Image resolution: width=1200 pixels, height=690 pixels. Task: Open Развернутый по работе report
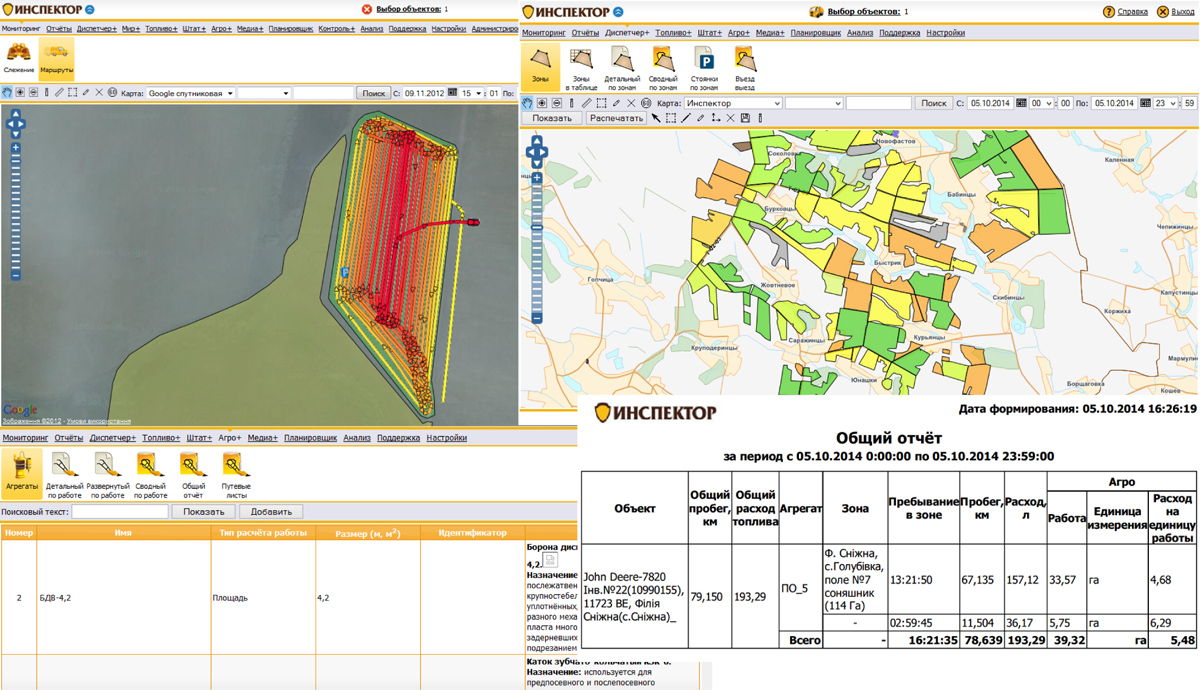pos(106,474)
